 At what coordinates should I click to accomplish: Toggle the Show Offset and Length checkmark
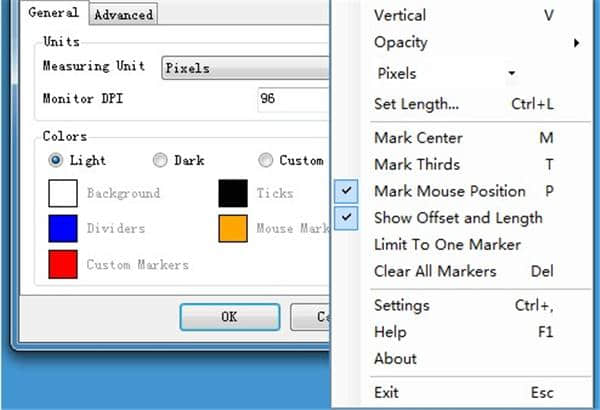coord(346,217)
